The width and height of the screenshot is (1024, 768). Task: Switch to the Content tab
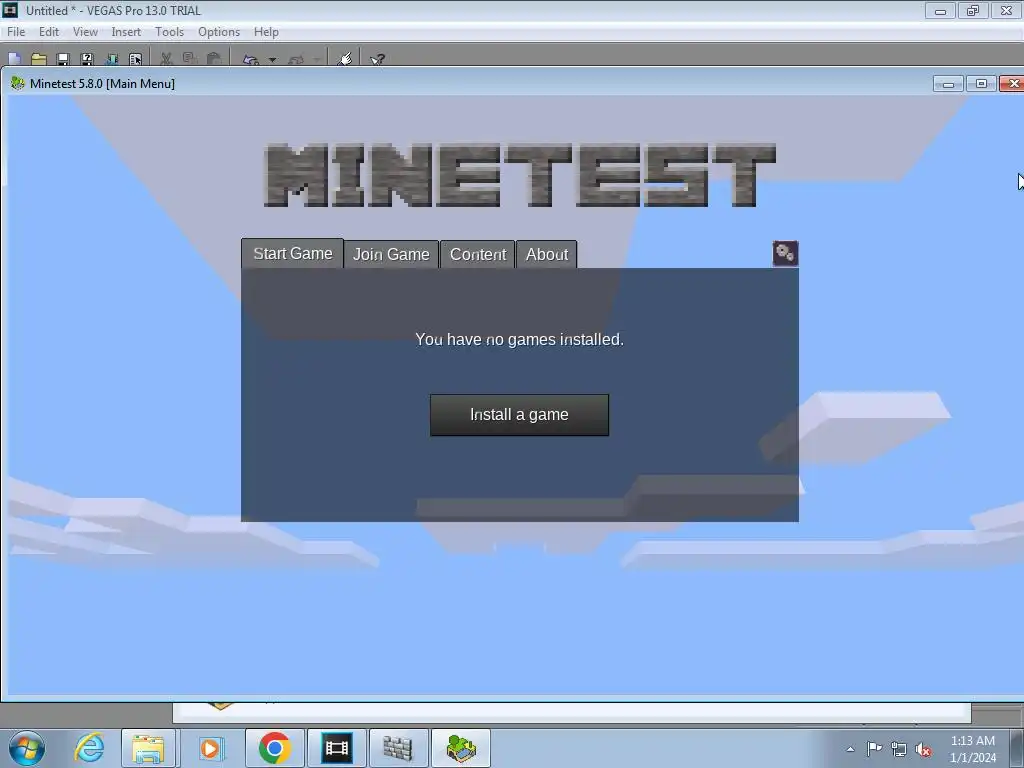coord(478,254)
